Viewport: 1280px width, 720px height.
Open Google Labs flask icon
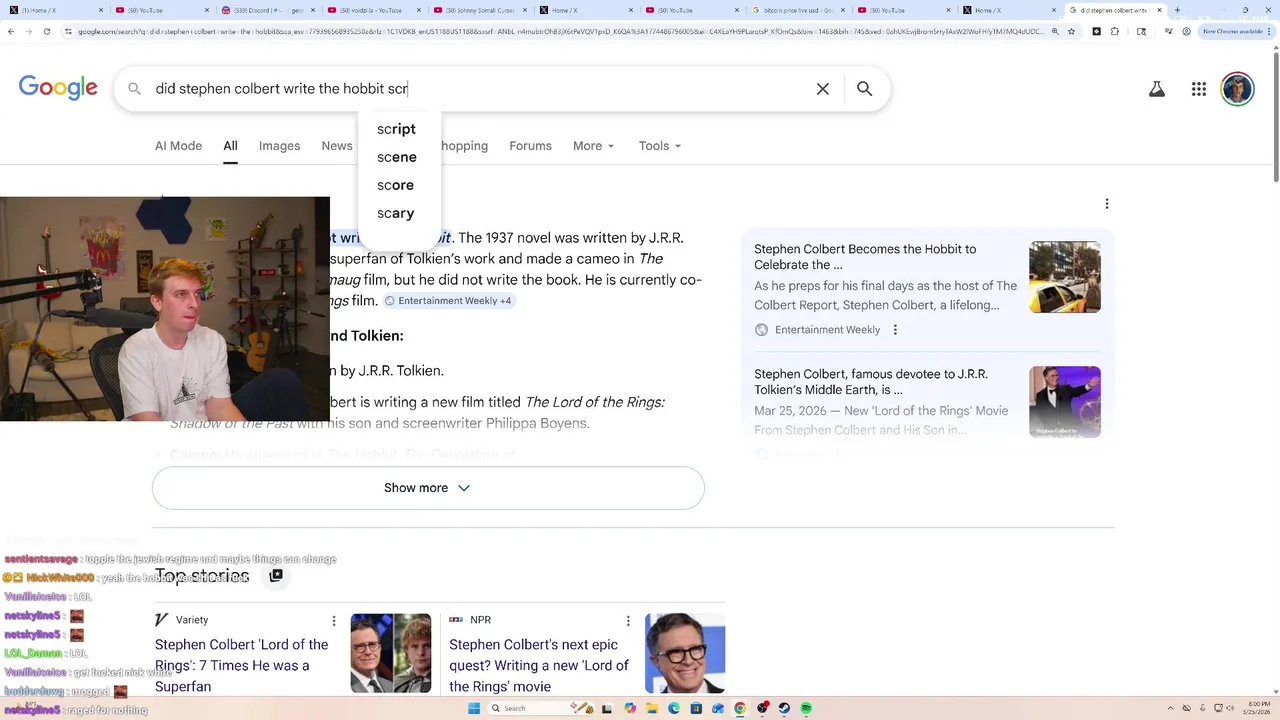pyautogui.click(x=1157, y=89)
